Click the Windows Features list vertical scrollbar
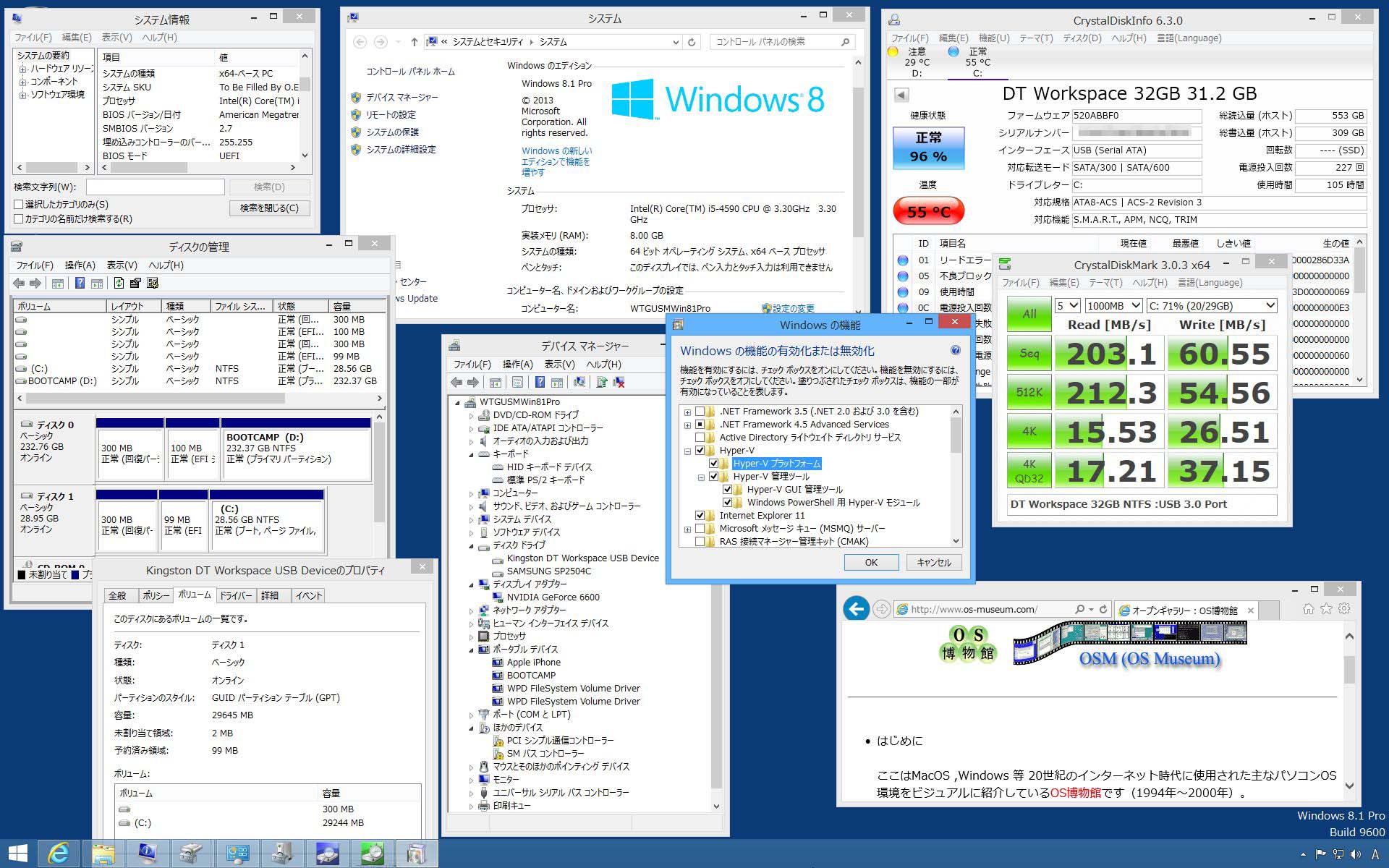Screen dimensions: 1389x868 click(x=956, y=476)
